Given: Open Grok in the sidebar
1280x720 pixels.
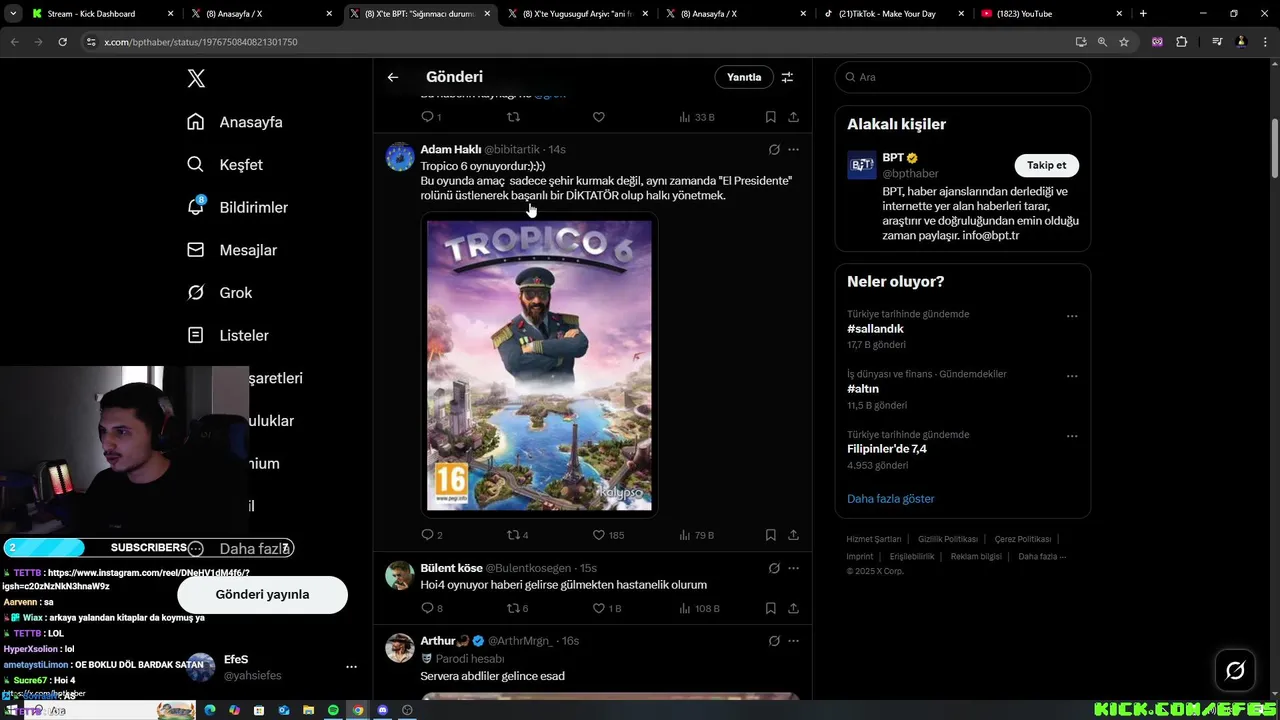Looking at the screenshot, I should tap(219, 293).
